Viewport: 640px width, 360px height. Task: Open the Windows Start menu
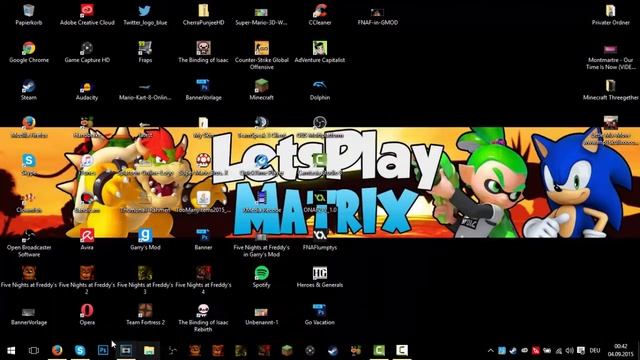[11, 350]
